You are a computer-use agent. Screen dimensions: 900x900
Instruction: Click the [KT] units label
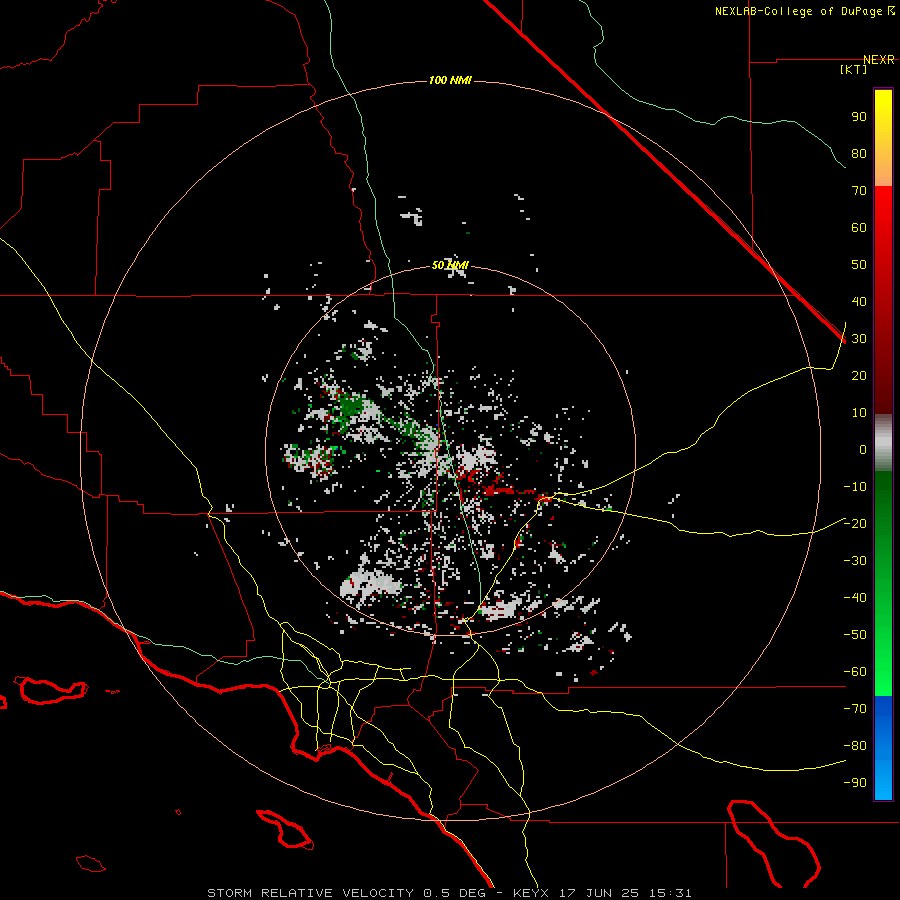tap(854, 69)
